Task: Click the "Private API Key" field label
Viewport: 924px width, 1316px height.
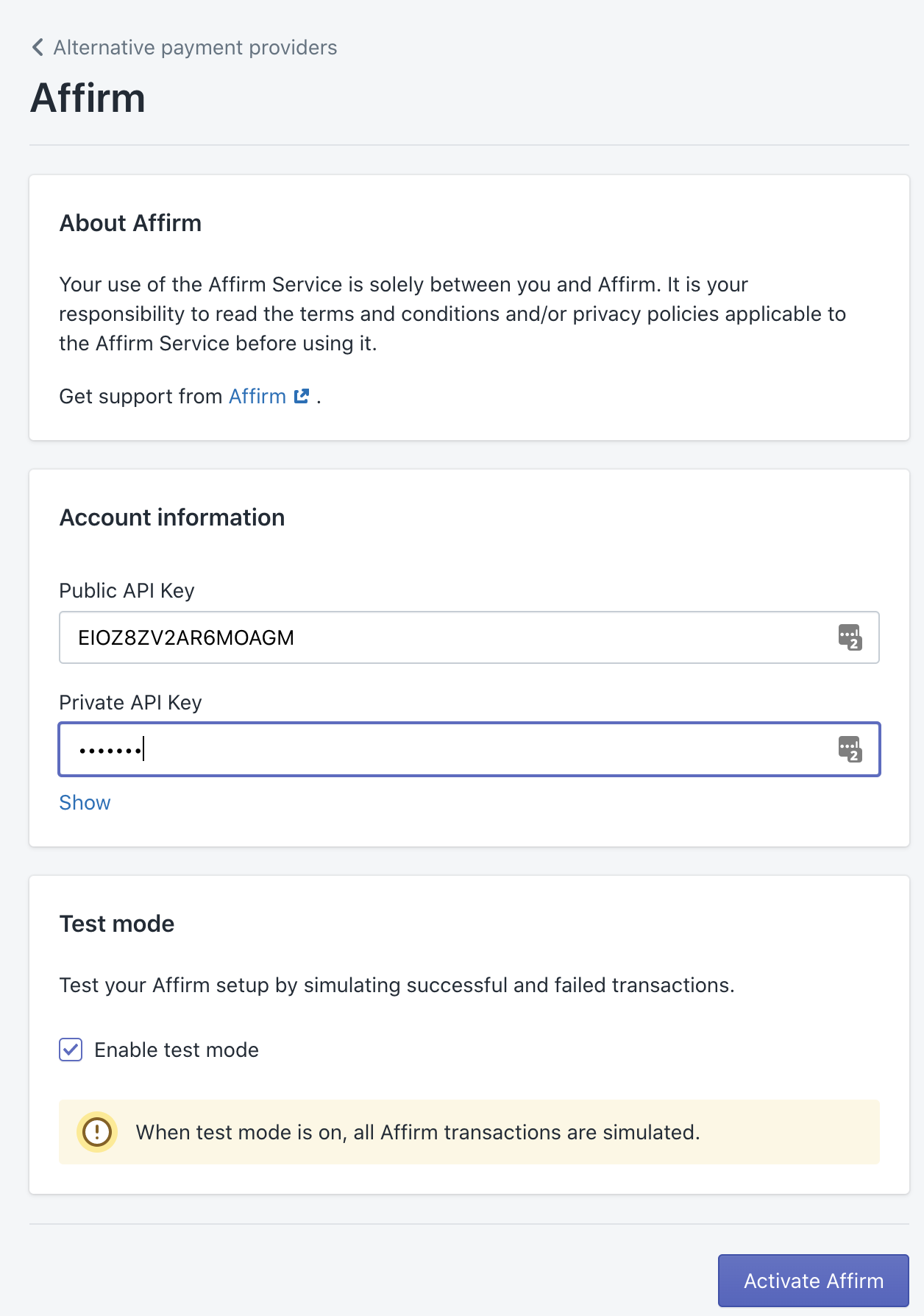Action: point(130,702)
